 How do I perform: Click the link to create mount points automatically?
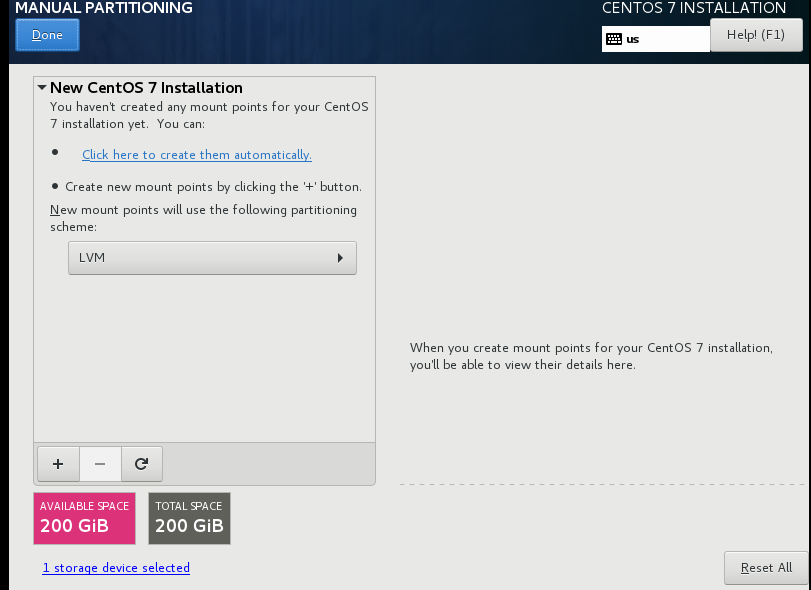pos(197,155)
